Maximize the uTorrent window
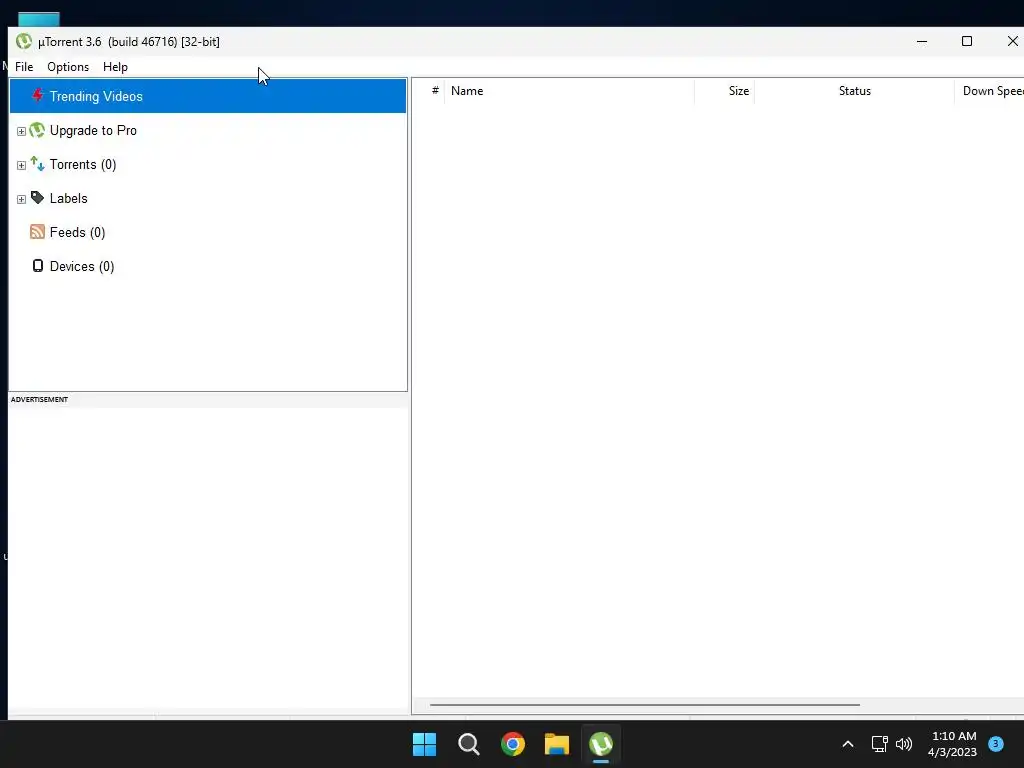1024x768 pixels. coord(967,41)
